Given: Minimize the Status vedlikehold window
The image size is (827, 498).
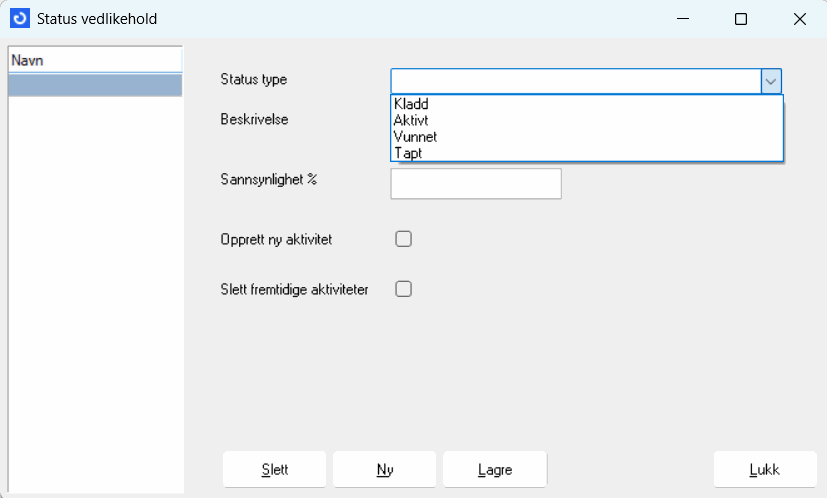Looking at the screenshot, I should (x=682, y=19).
